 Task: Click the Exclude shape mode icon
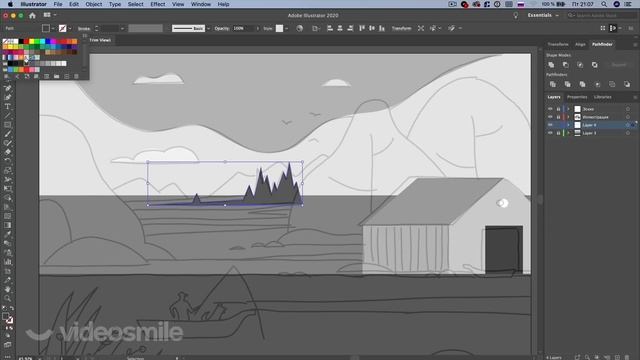tap(595, 65)
